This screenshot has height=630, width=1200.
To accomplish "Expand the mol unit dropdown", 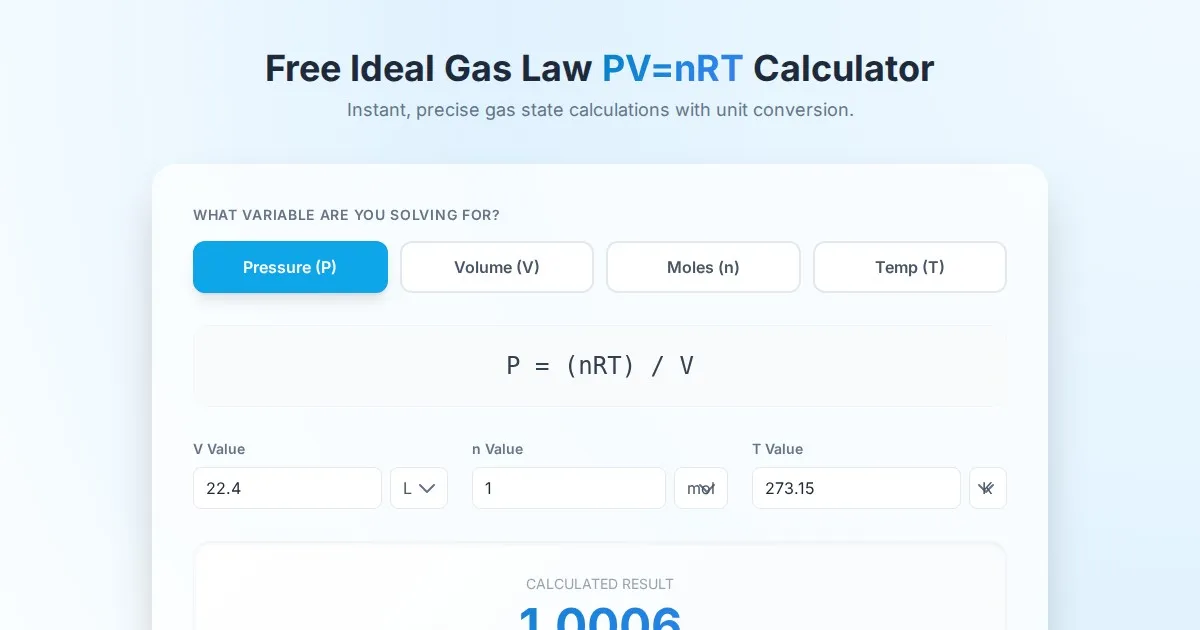I will [700, 488].
